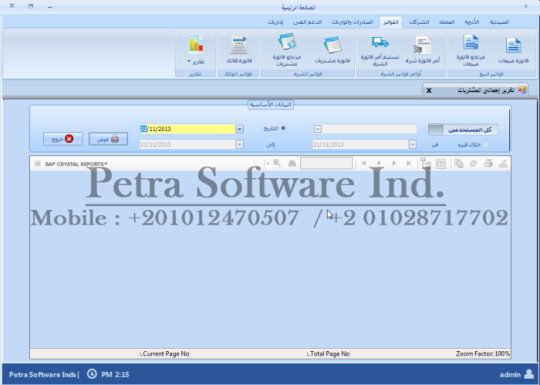
Task: Click the admin user icon in status bar
Action: click(529, 374)
